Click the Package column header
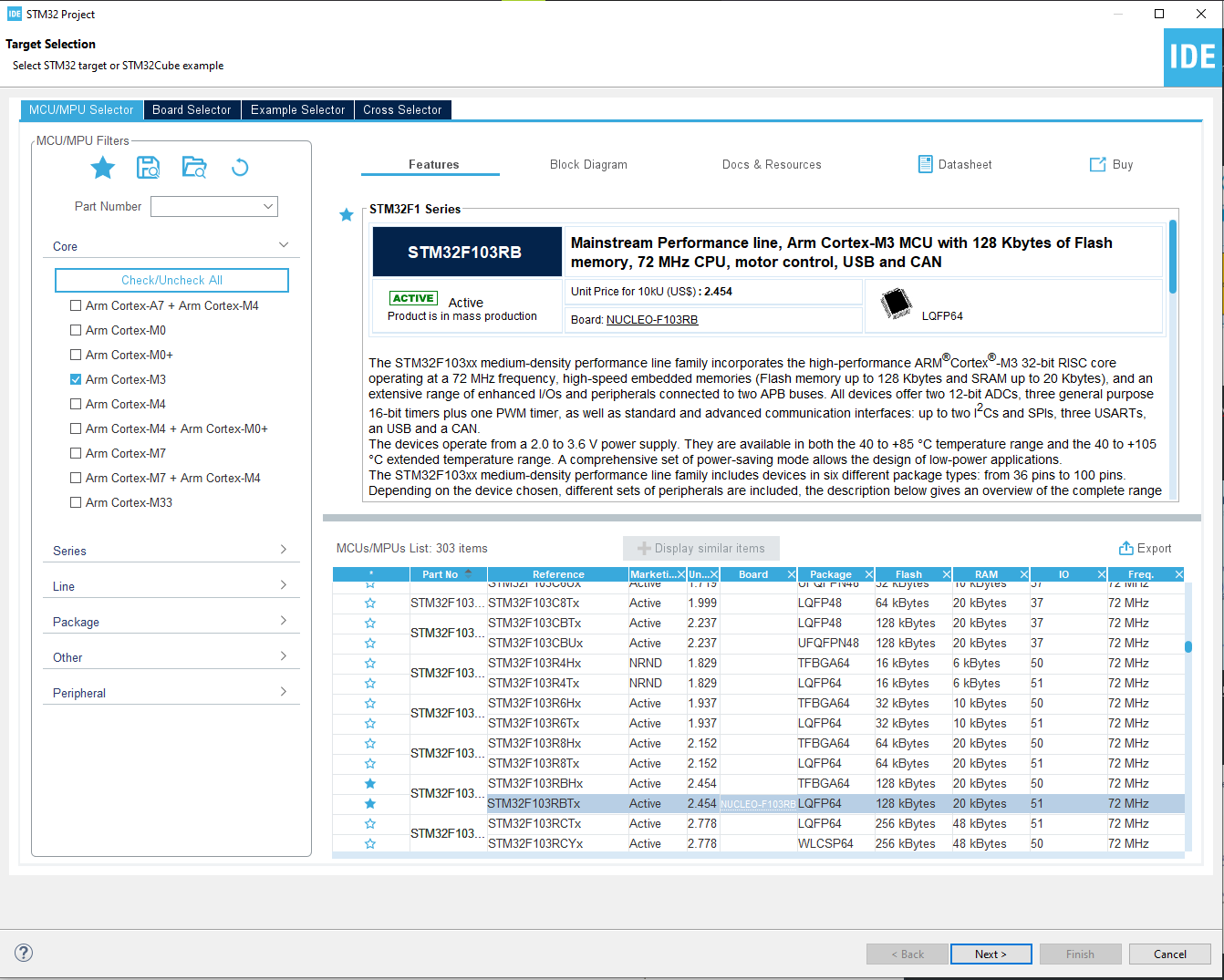This screenshot has height=980, width=1224. click(831, 574)
